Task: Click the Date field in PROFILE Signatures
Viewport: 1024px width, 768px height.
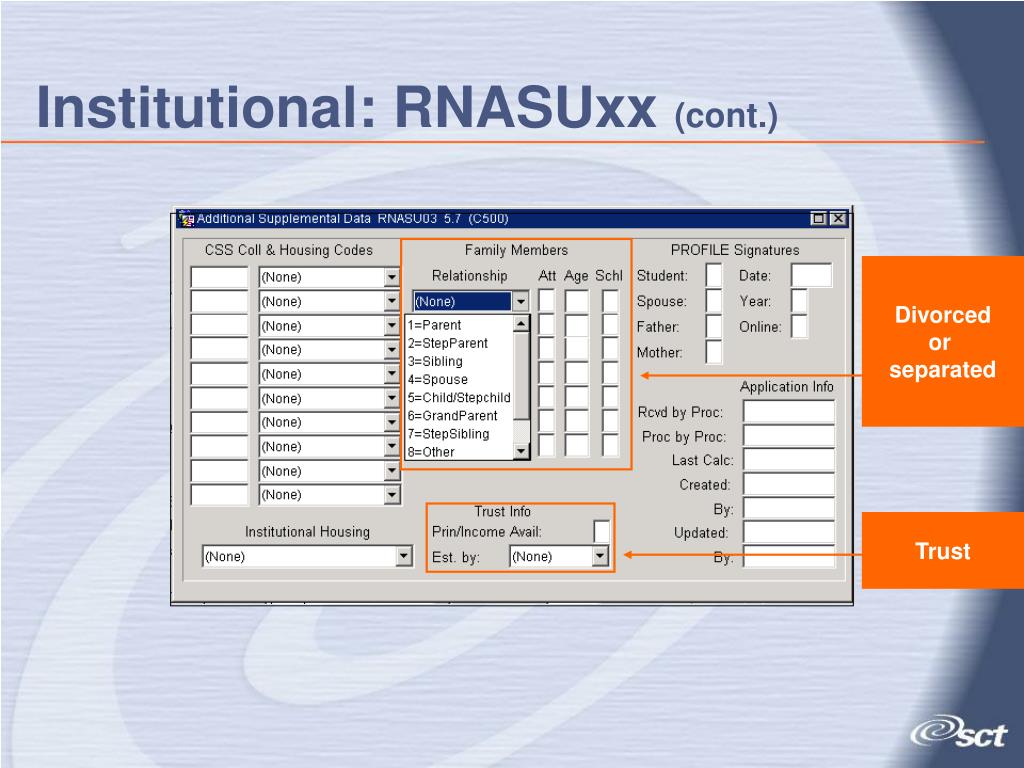Action: click(x=812, y=276)
